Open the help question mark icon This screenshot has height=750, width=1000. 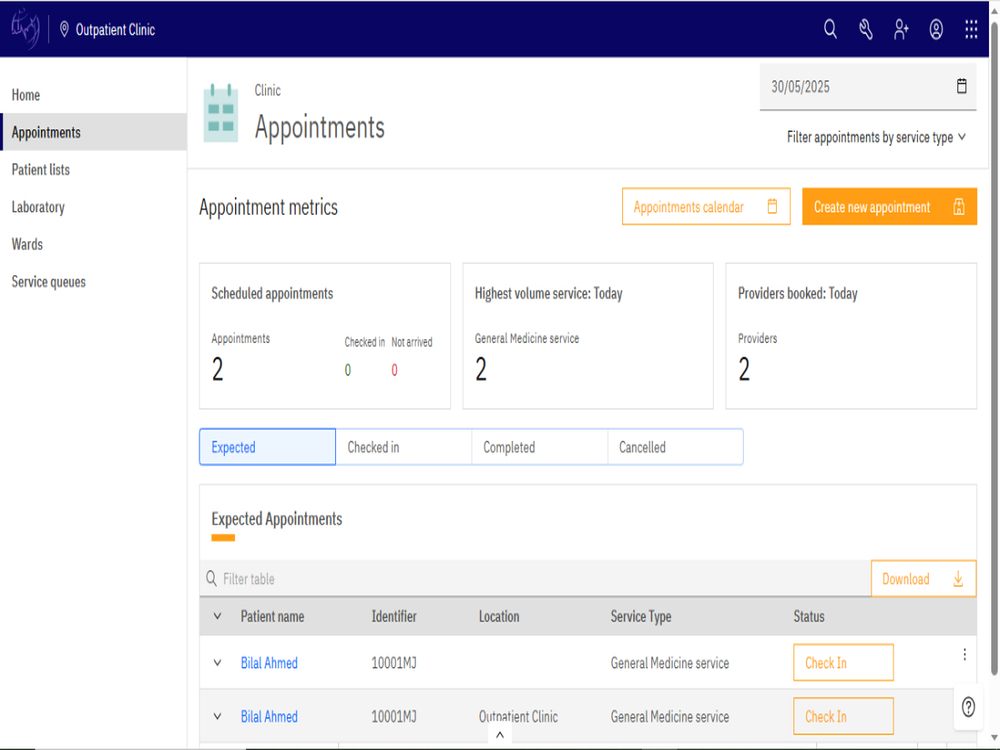coord(968,707)
